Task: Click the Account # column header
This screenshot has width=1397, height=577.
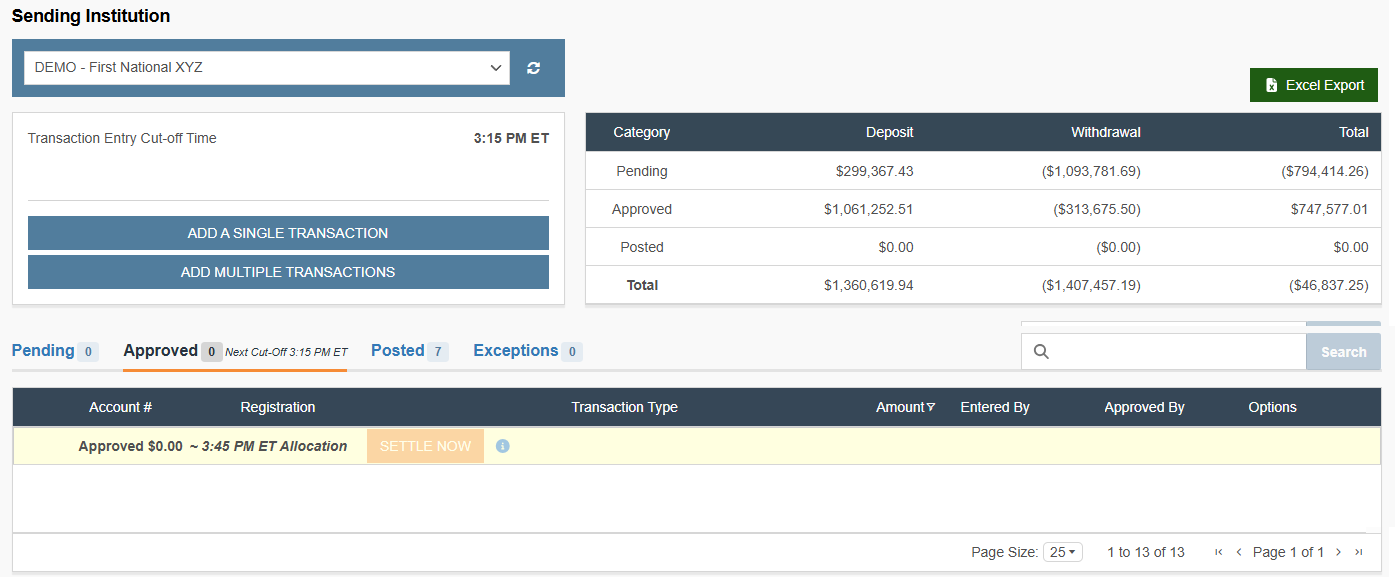Action: [121, 407]
